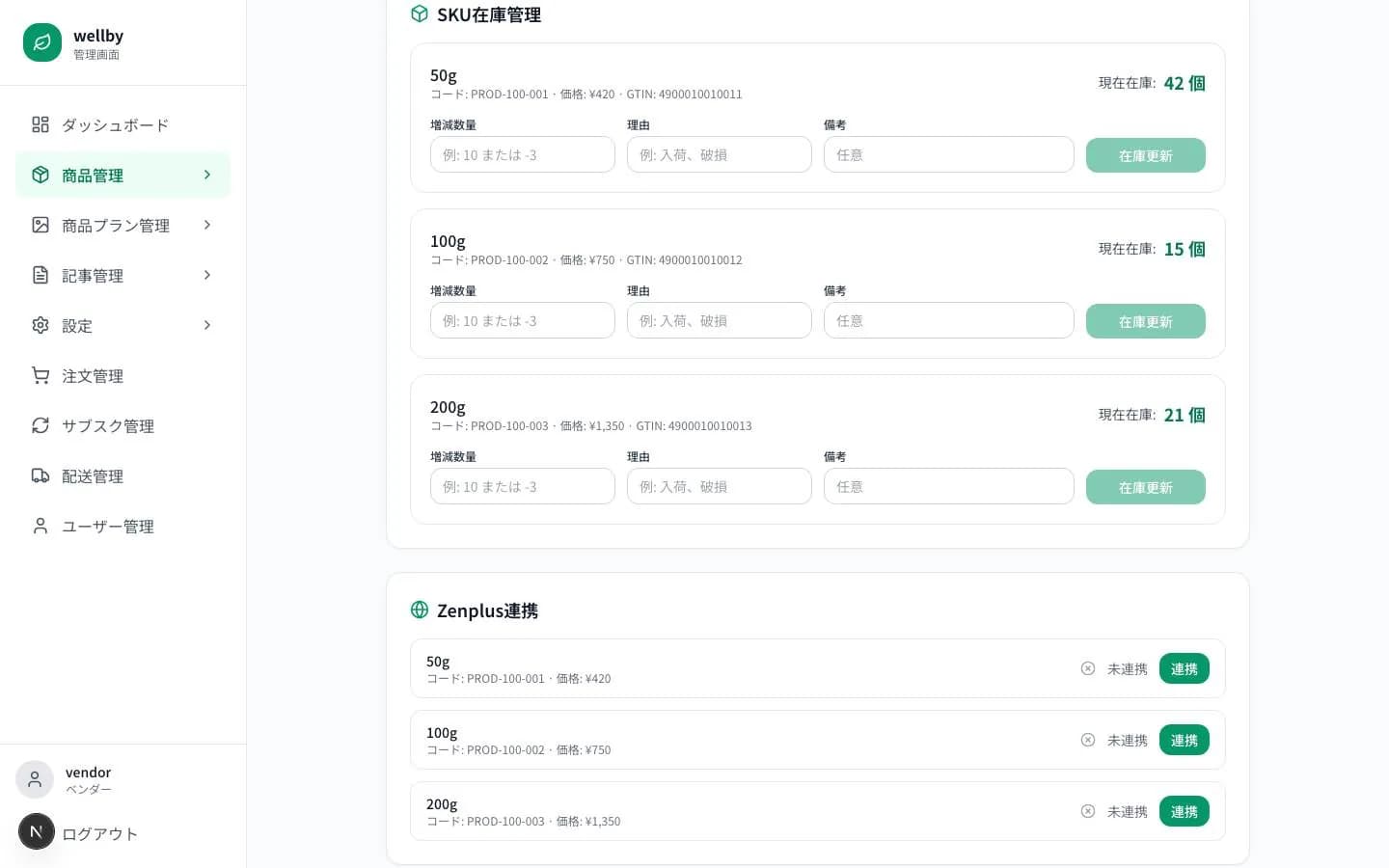Click the Zenplus連携 globe icon
The image size is (1389, 868).
point(420,610)
